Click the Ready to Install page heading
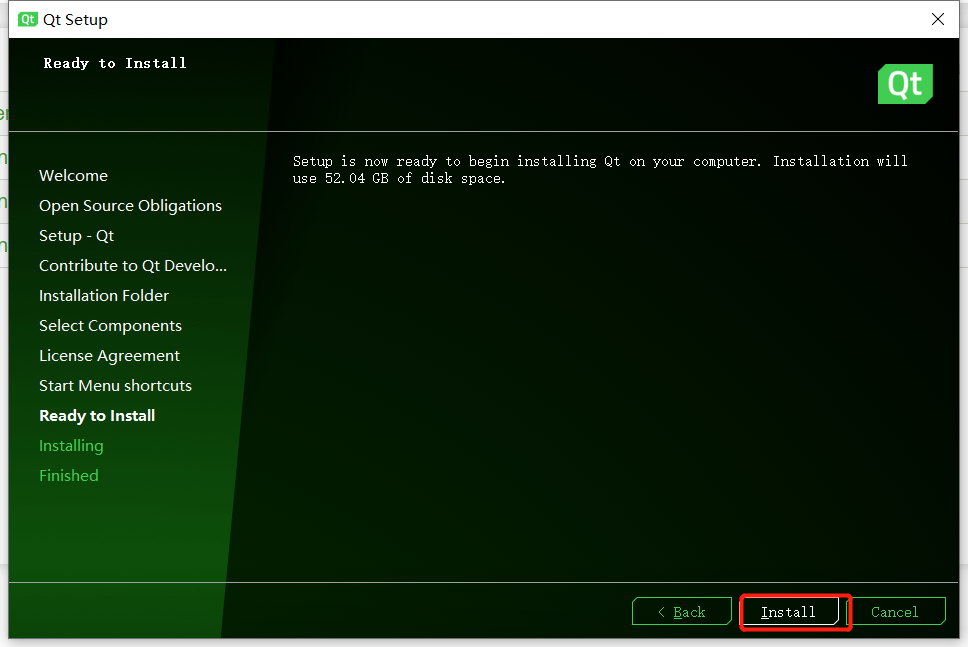This screenshot has height=647, width=968. click(115, 63)
